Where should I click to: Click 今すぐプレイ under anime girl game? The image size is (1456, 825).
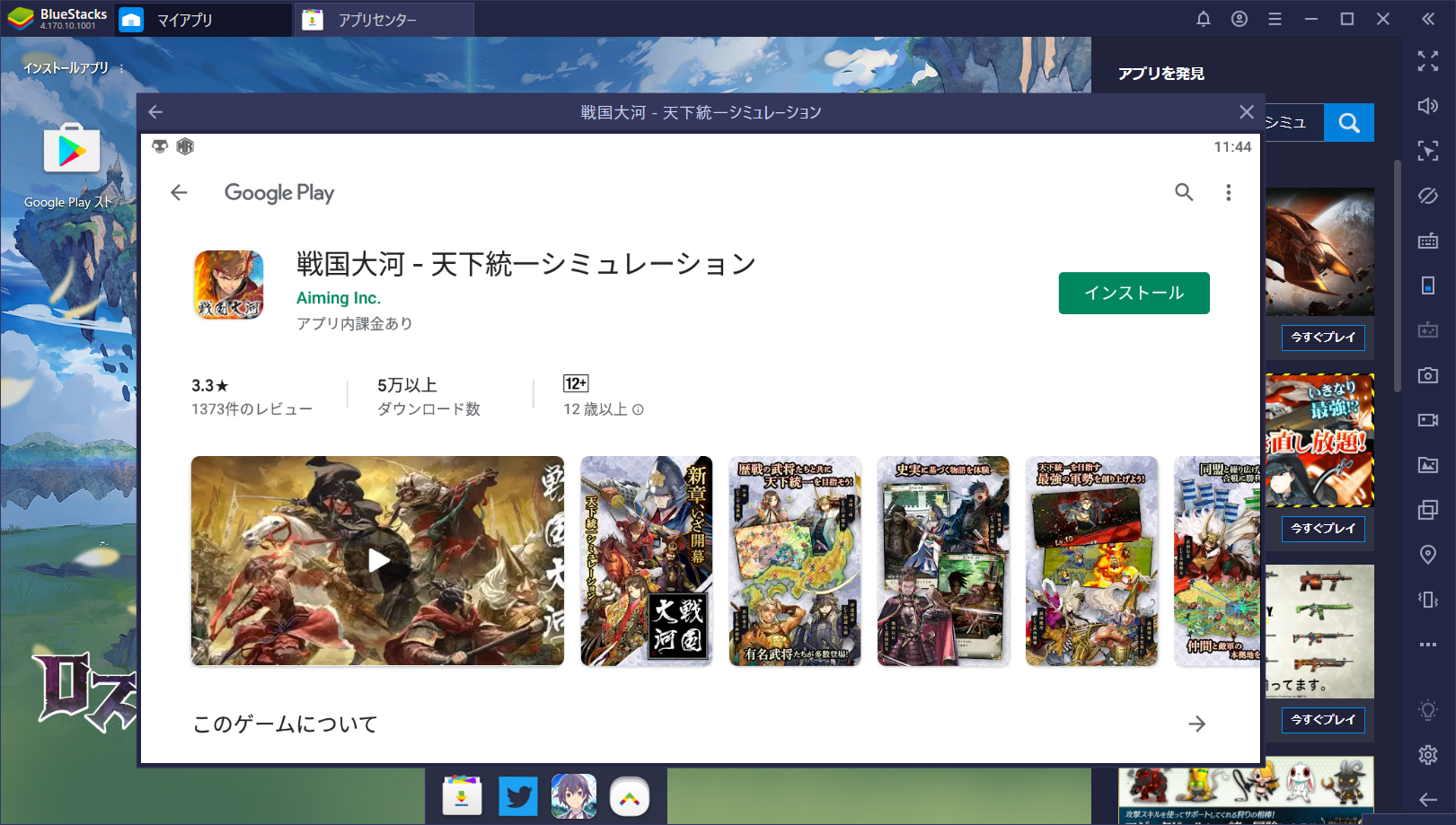[1323, 529]
